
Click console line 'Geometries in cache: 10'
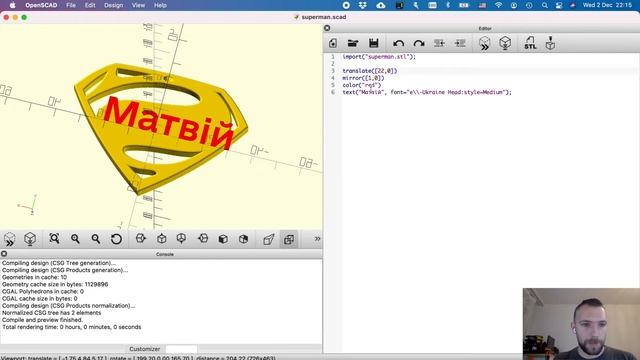(x=34, y=277)
